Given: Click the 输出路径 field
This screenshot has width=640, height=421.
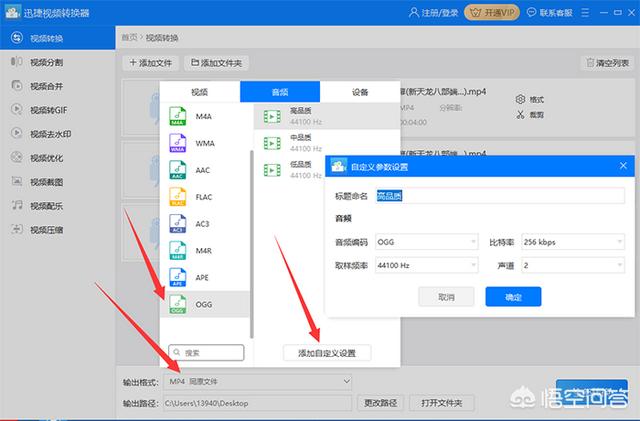Looking at the screenshot, I should coord(258,403).
